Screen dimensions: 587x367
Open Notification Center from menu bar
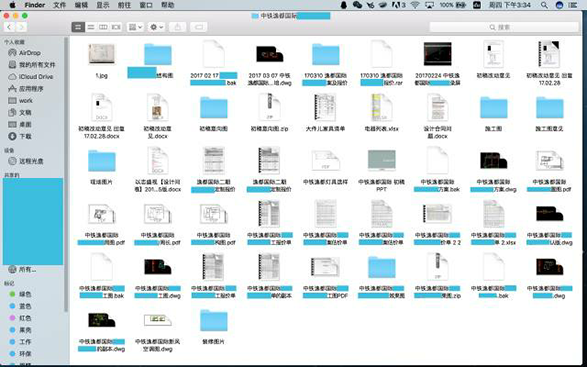tap(573, 5)
